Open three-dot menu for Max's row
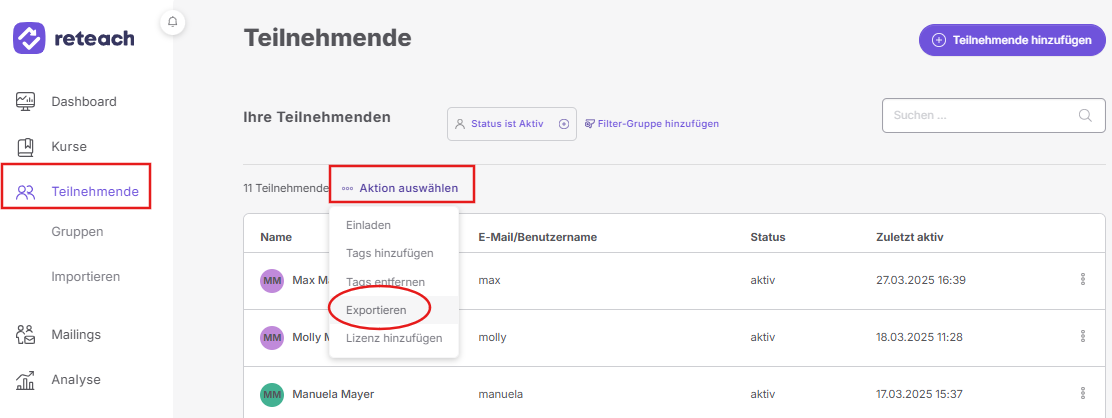The image size is (1112, 418). point(1083,280)
